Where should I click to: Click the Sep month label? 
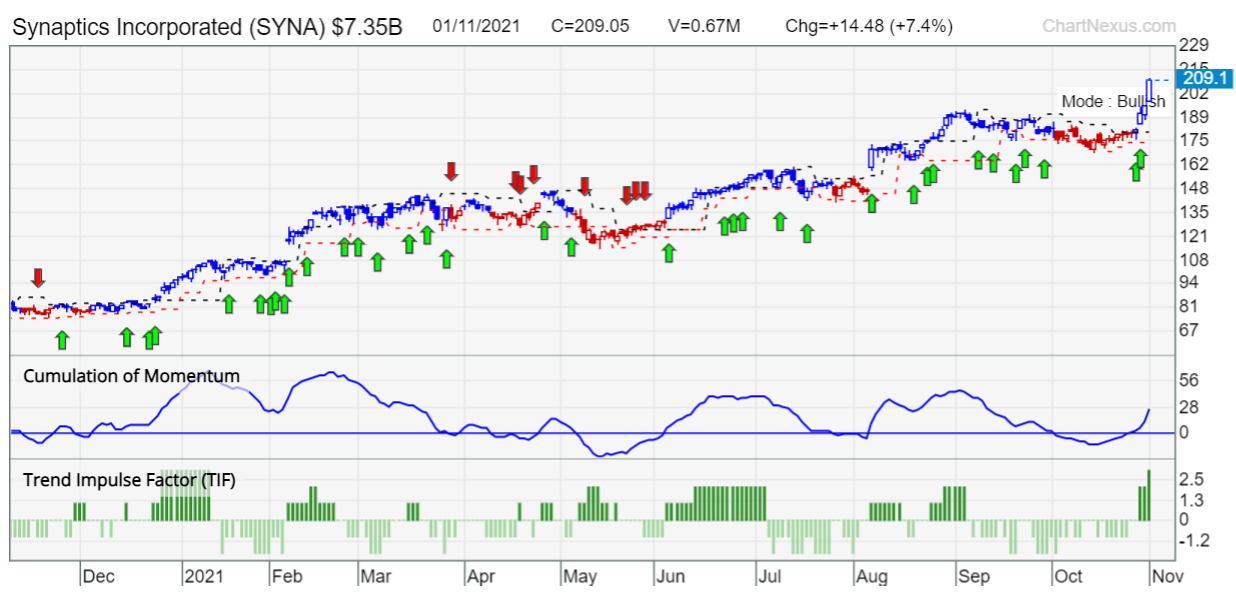tap(973, 577)
